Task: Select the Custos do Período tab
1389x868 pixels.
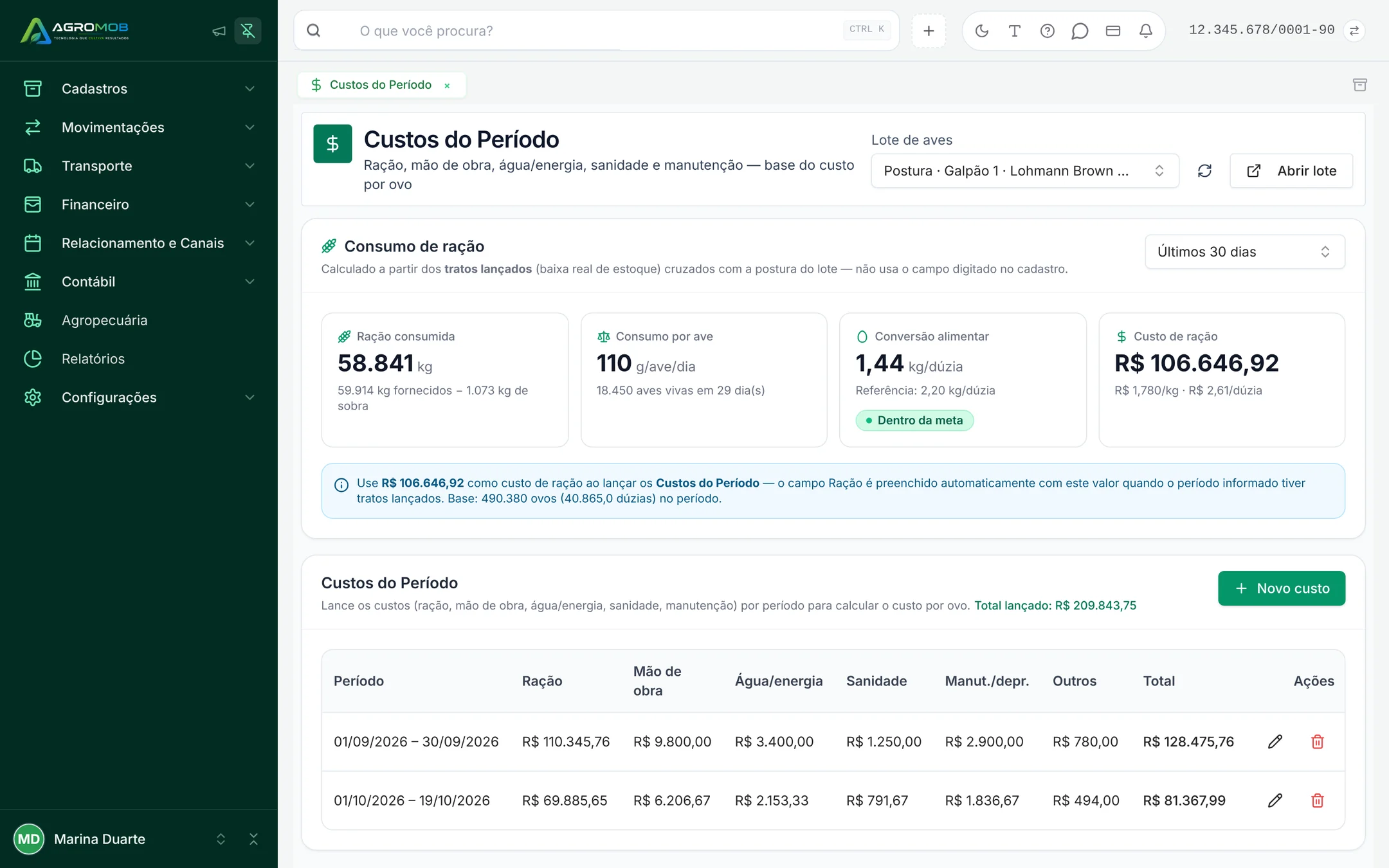Action: click(380, 85)
